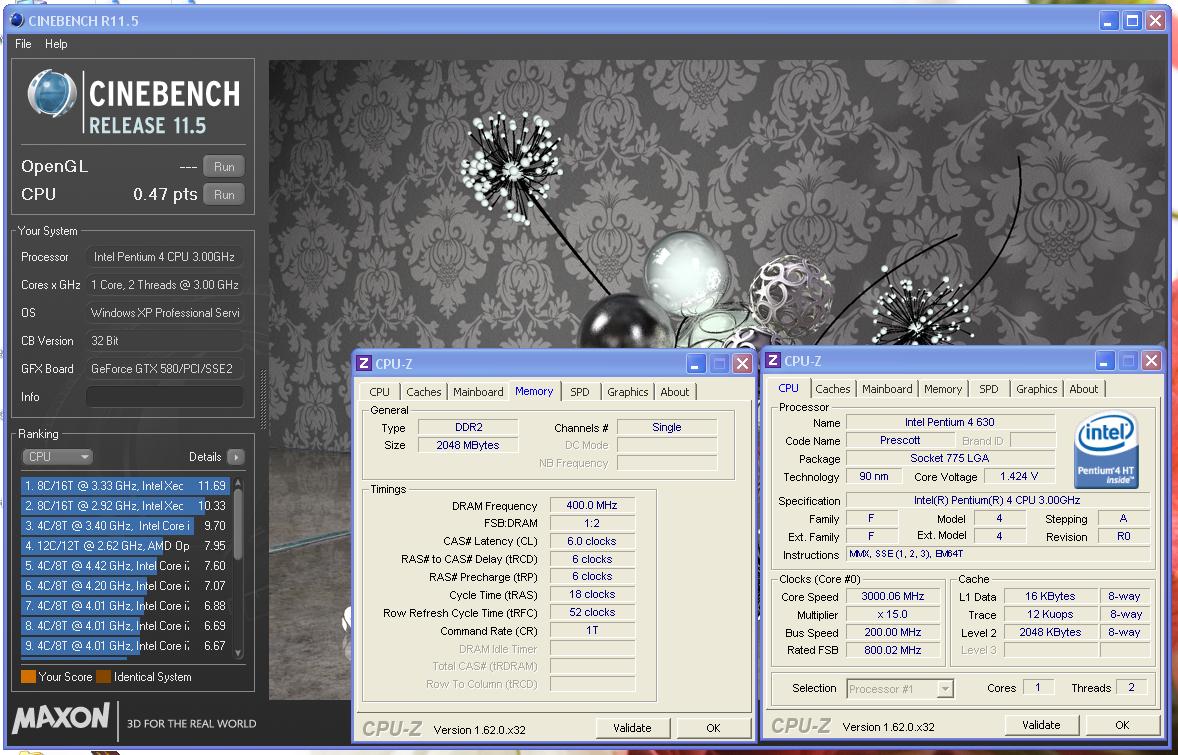Minimize the Memory CPU-Z window
Image resolution: width=1178 pixels, height=755 pixels.
click(x=695, y=364)
